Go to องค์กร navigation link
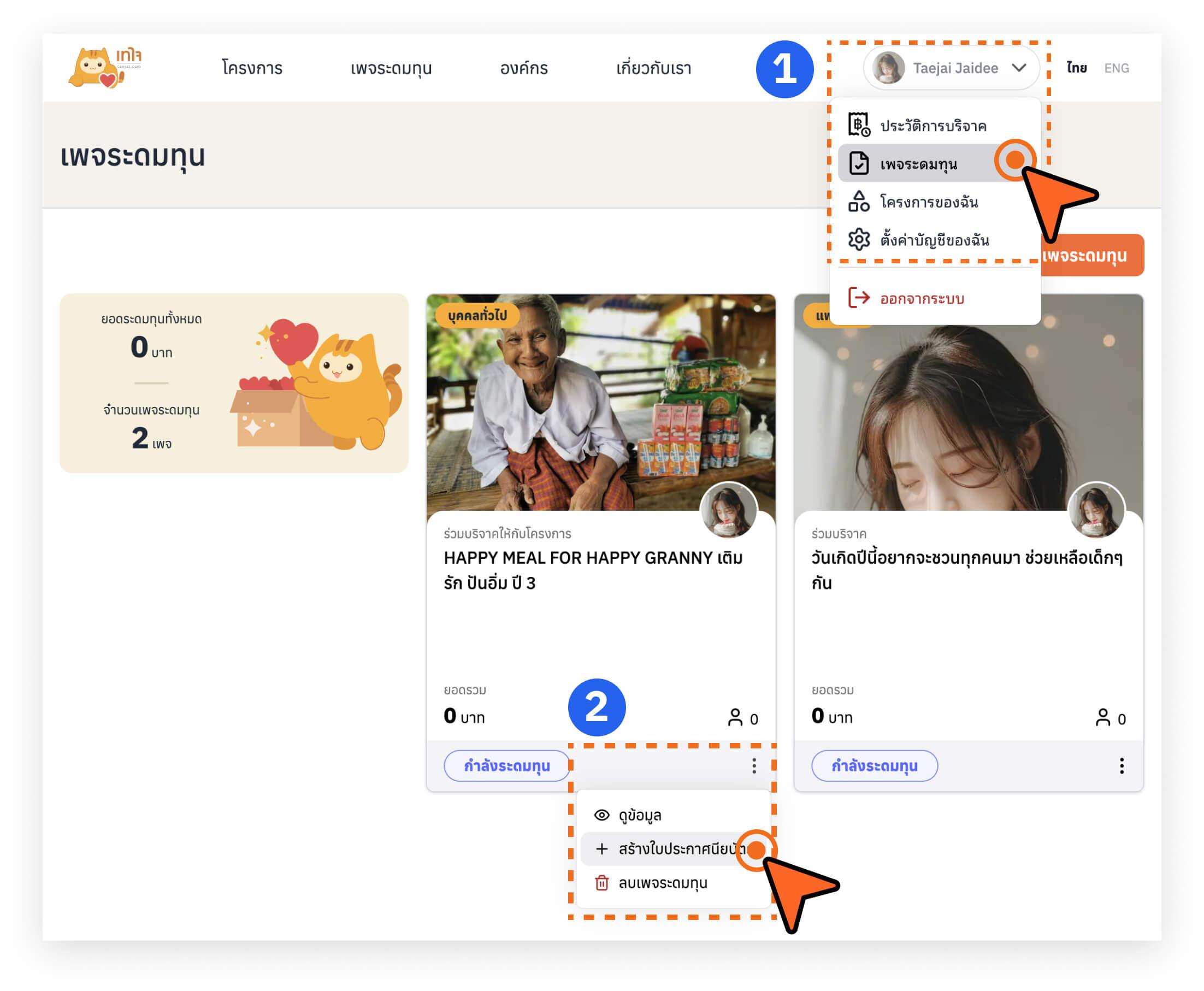1204x991 pixels. (x=523, y=68)
